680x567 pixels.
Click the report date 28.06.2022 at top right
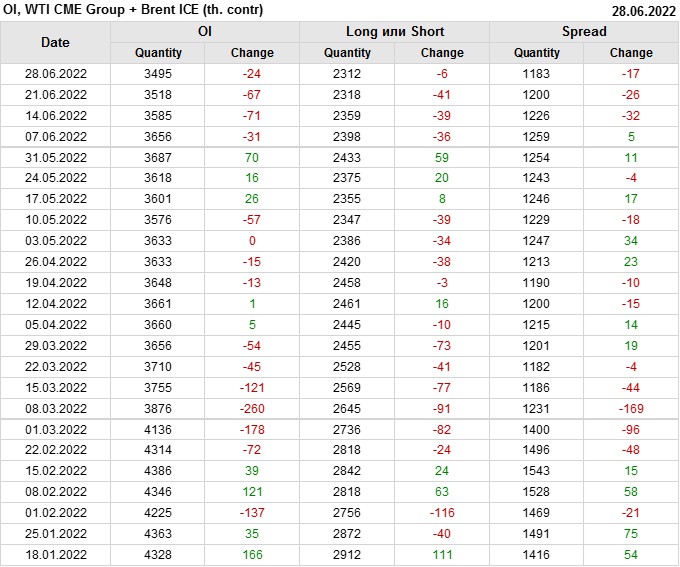642,11
